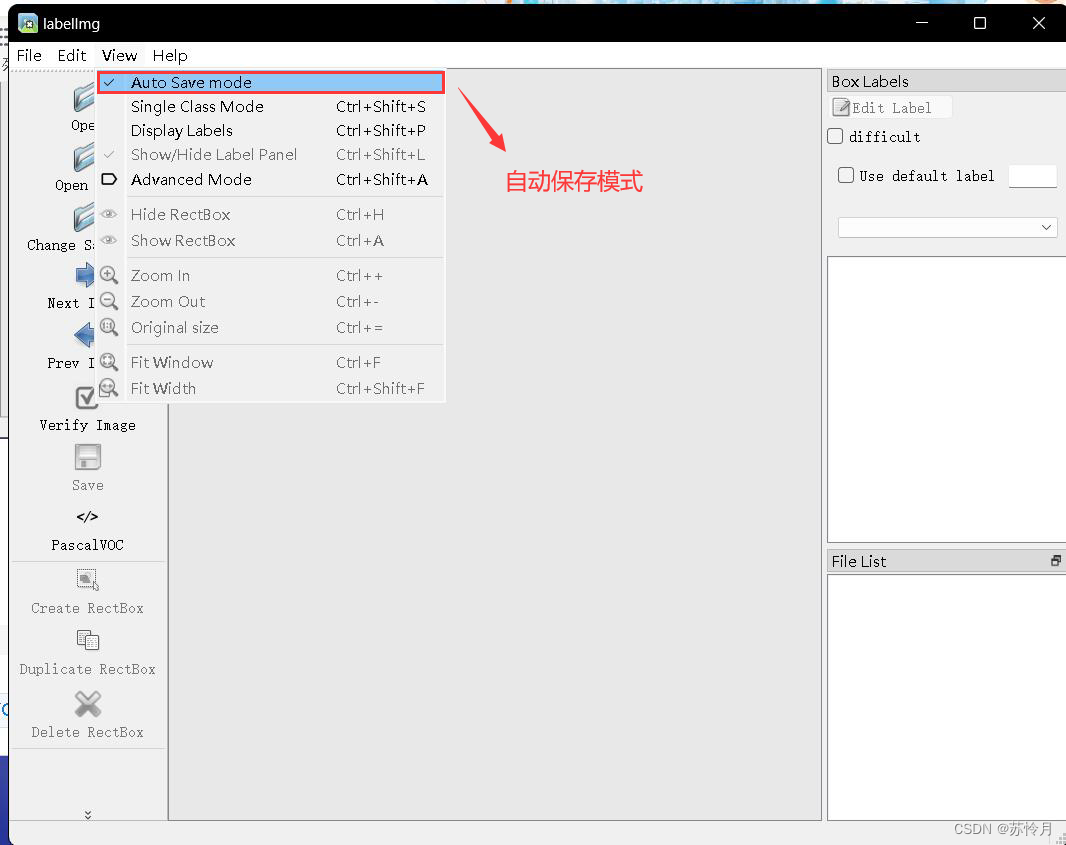Select Original size menu entry
Viewport: 1066px width, 845px height.
pos(271,328)
